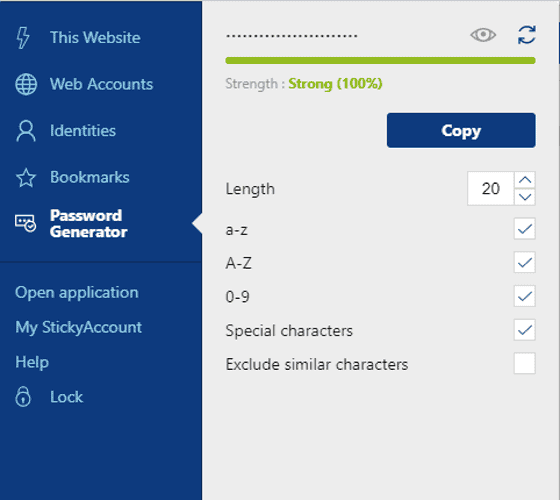Reveal the password with the eye icon
Image resolution: width=560 pixels, height=500 pixels.
tap(483, 35)
